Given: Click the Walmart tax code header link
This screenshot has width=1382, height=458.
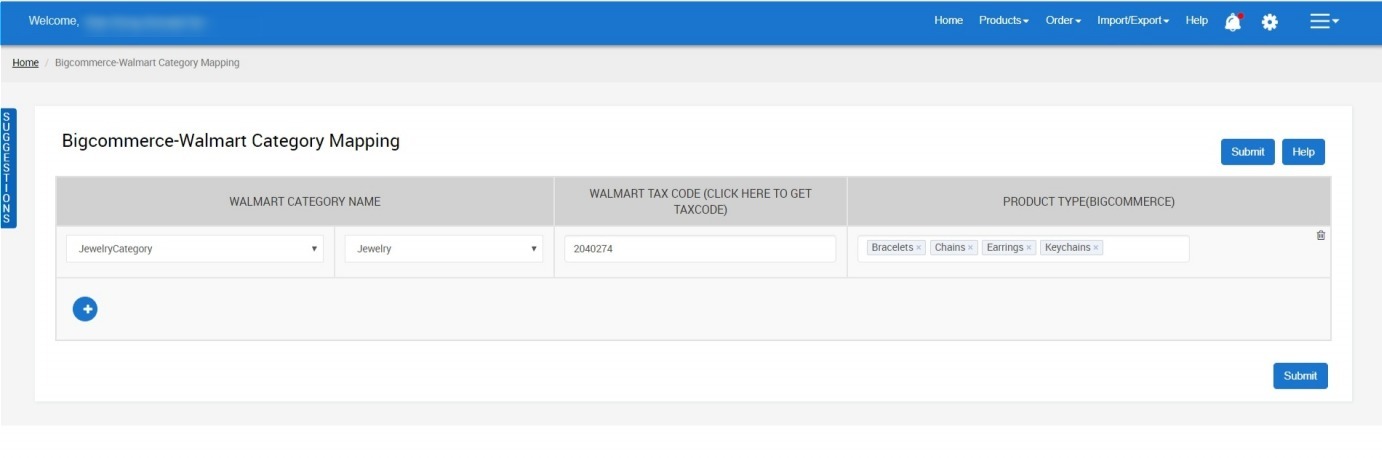Looking at the screenshot, I should point(700,201).
